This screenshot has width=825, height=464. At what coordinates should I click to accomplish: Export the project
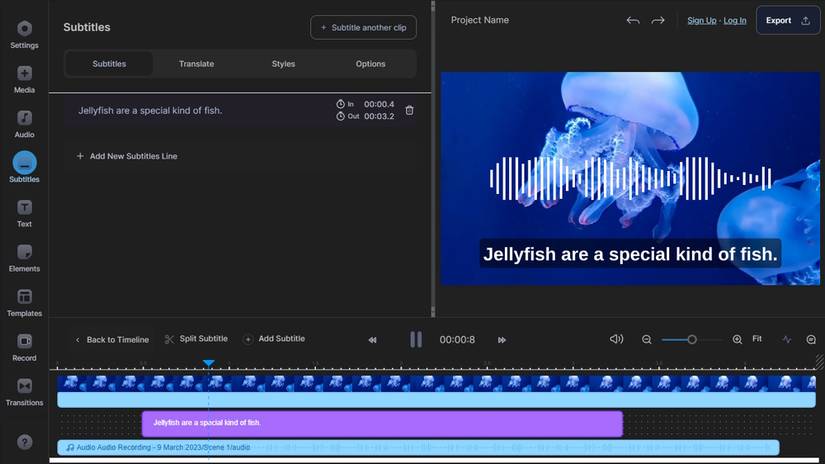(x=788, y=21)
